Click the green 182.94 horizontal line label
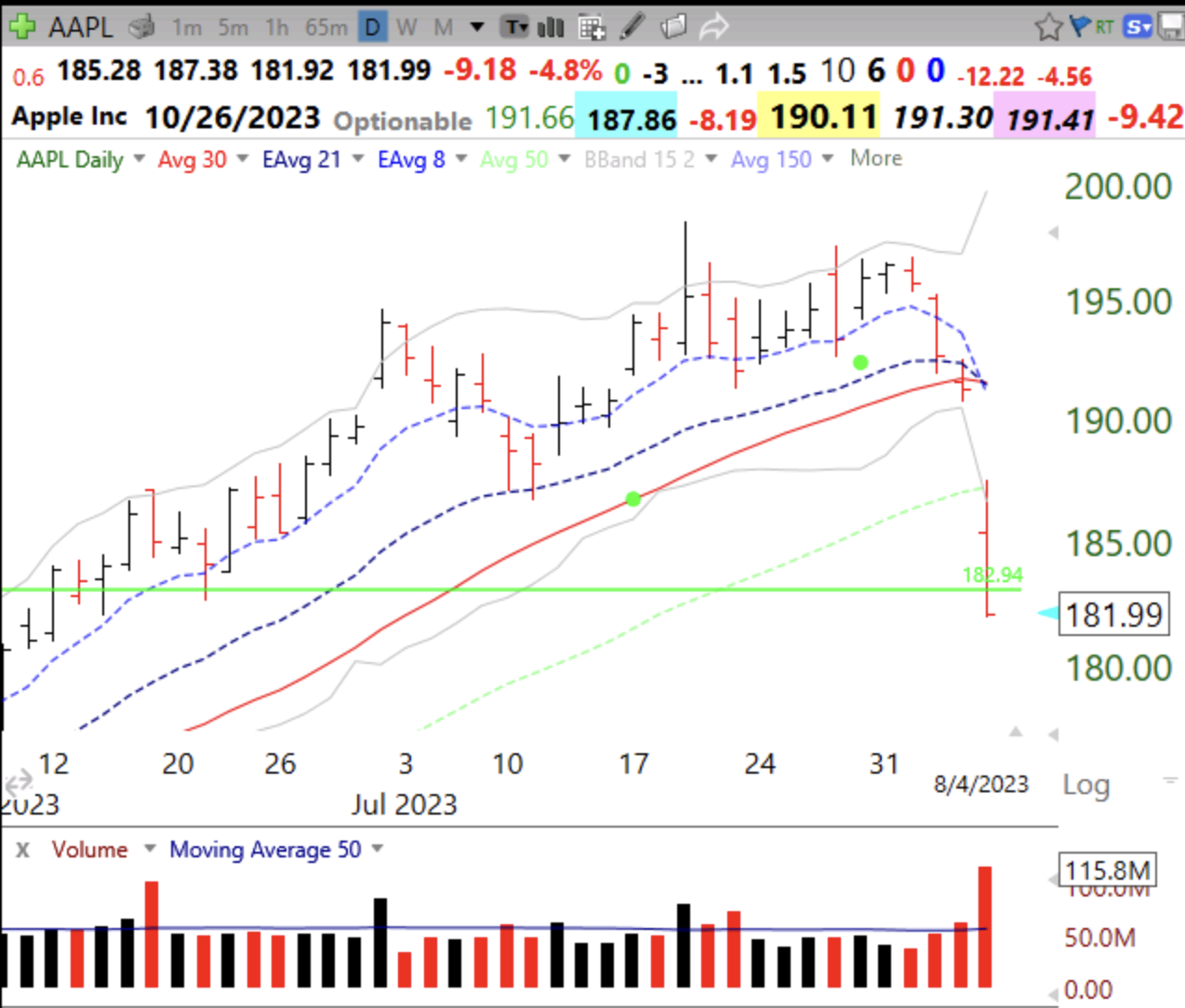The height and width of the screenshot is (1008, 1185). pyautogui.click(x=992, y=575)
